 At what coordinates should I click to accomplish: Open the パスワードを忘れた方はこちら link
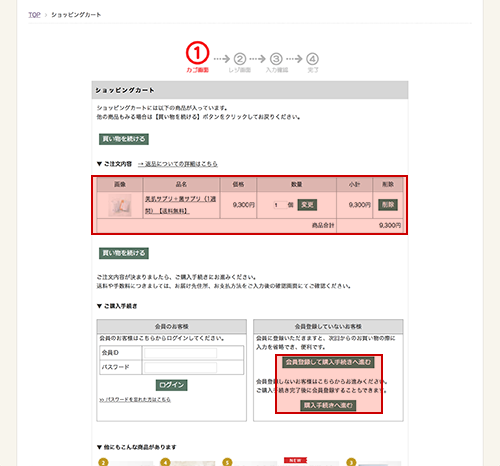[135, 399]
